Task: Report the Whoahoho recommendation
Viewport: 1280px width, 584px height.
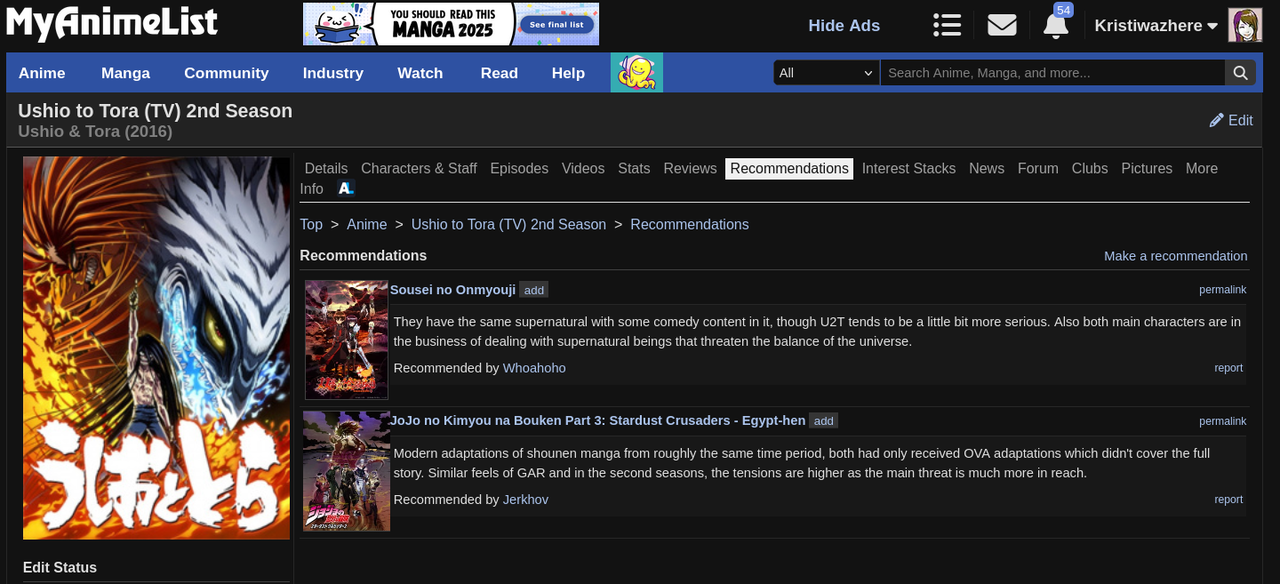Action: [1229, 368]
